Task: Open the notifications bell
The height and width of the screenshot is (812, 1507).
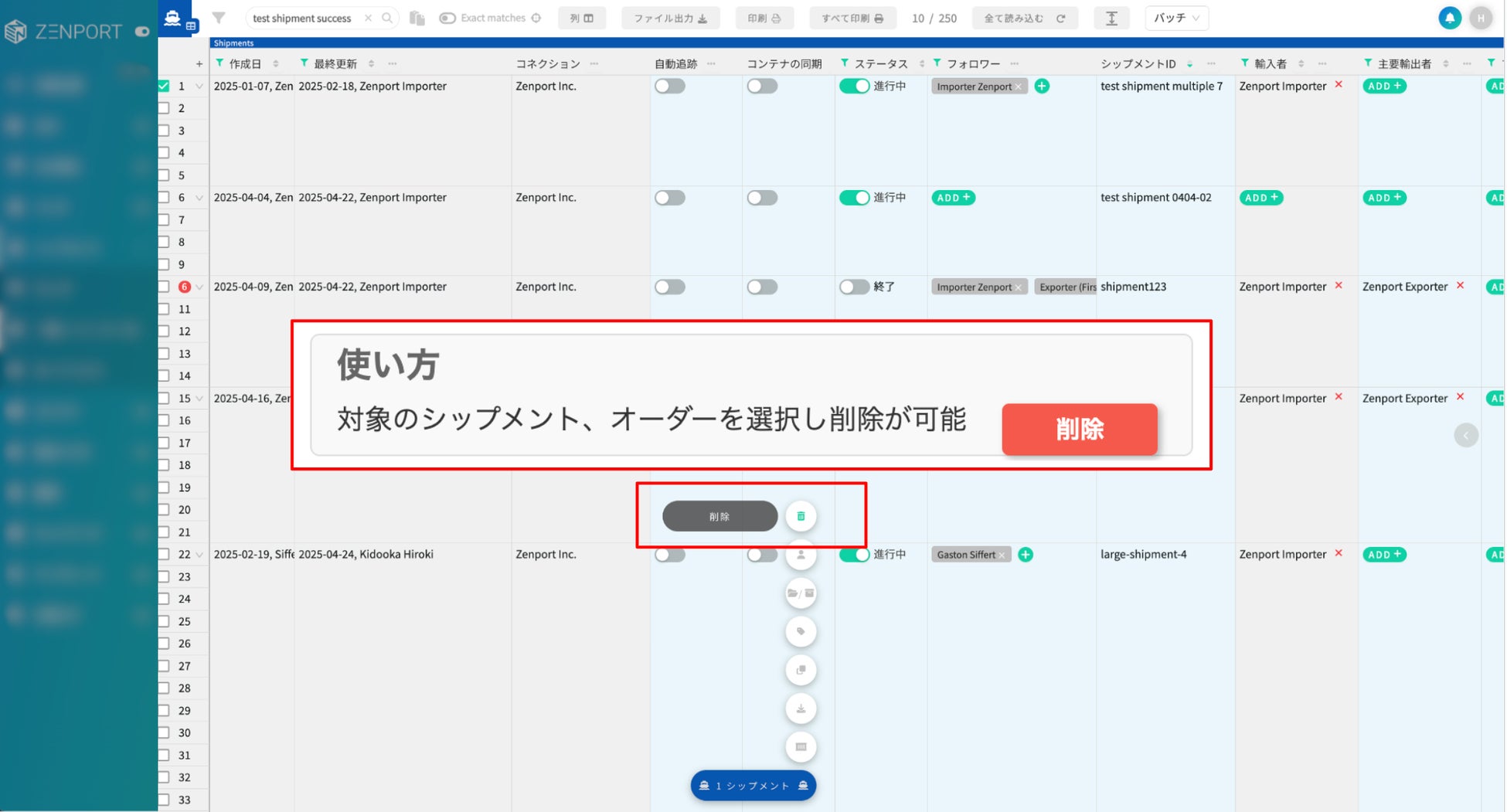Action: (x=1450, y=18)
